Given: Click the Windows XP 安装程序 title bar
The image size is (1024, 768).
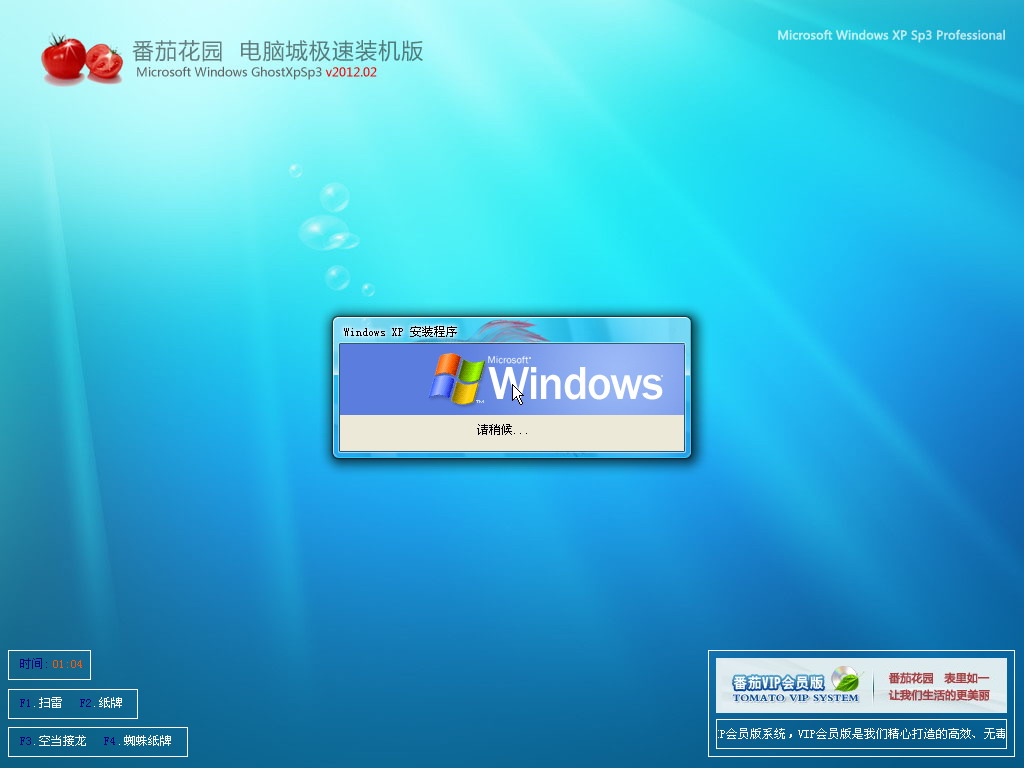Looking at the screenshot, I should point(511,331).
